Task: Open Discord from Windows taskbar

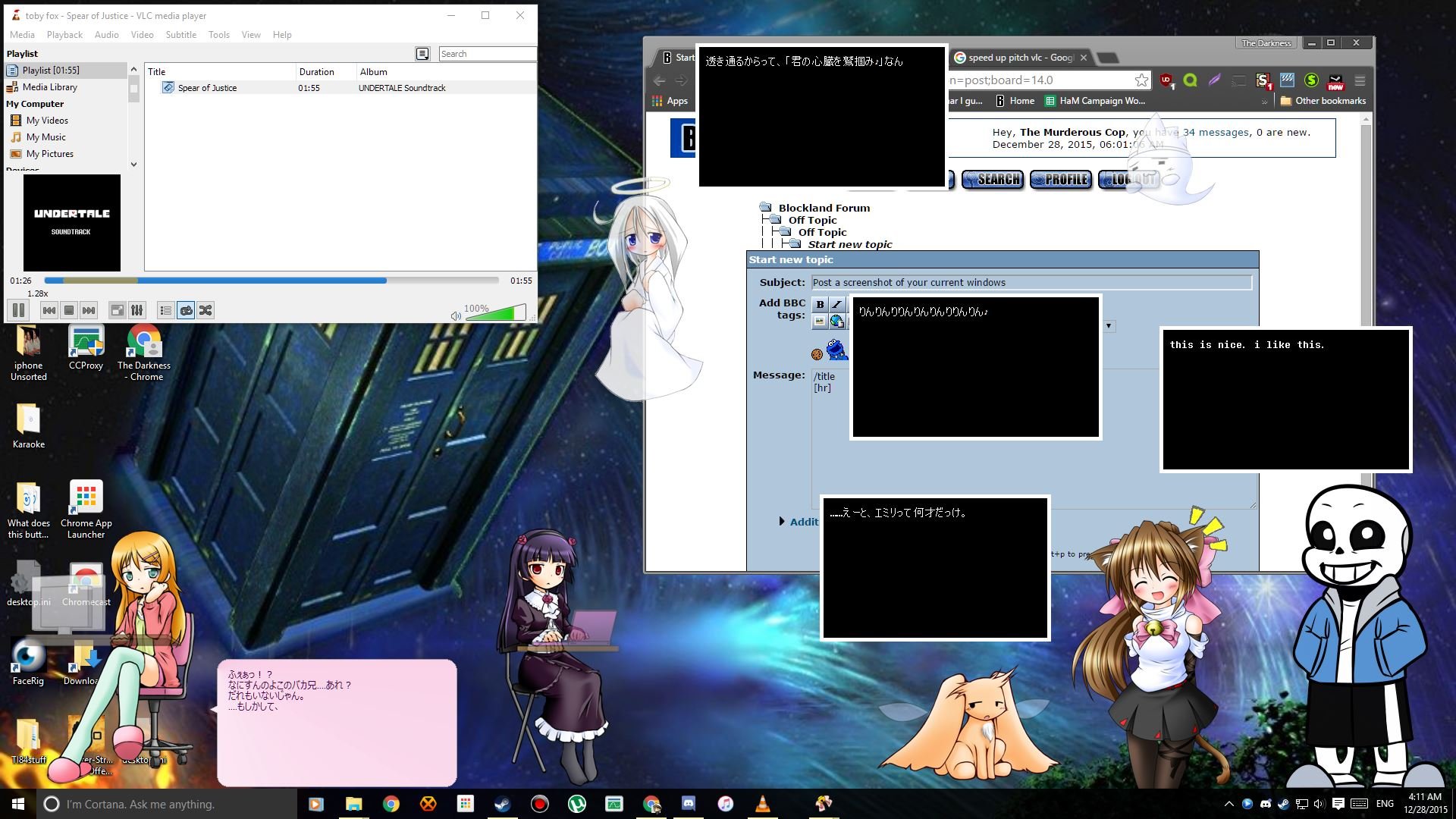Action: (x=689, y=804)
